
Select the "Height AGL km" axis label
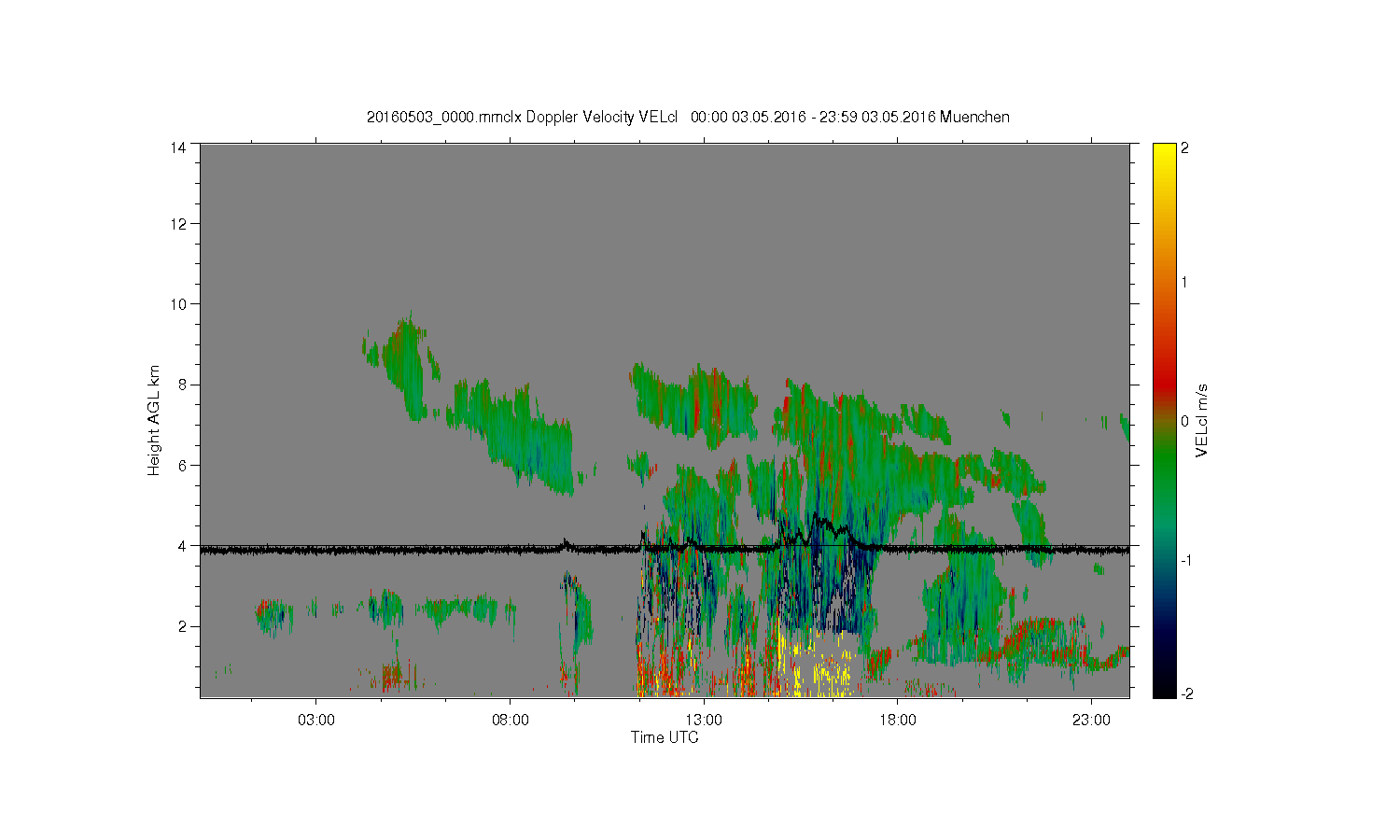(x=154, y=420)
